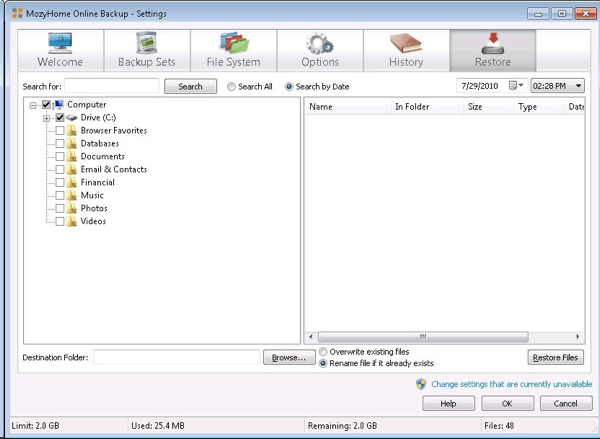Viewport: 600px width, 439px height.
Task: Tick the Documents checkbox
Action: point(60,157)
